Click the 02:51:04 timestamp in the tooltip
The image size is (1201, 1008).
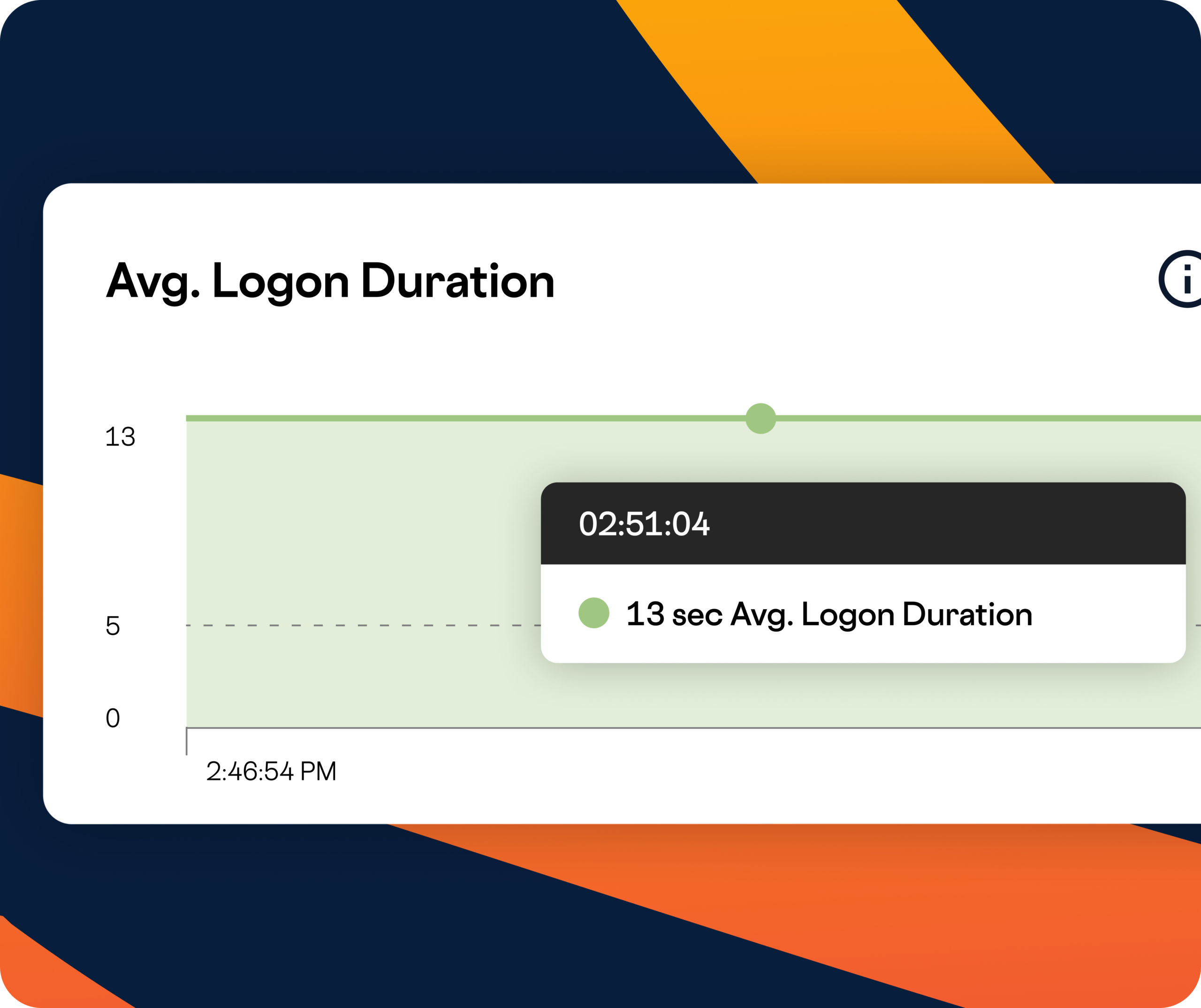pos(644,524)
